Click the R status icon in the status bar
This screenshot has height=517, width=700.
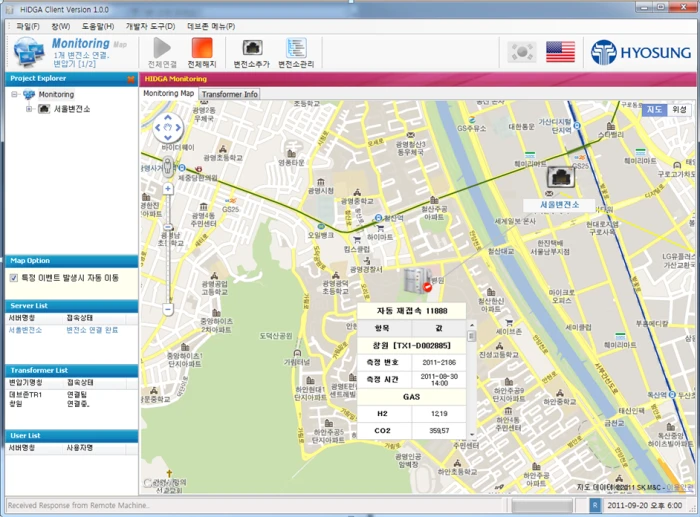pos(595,505)
